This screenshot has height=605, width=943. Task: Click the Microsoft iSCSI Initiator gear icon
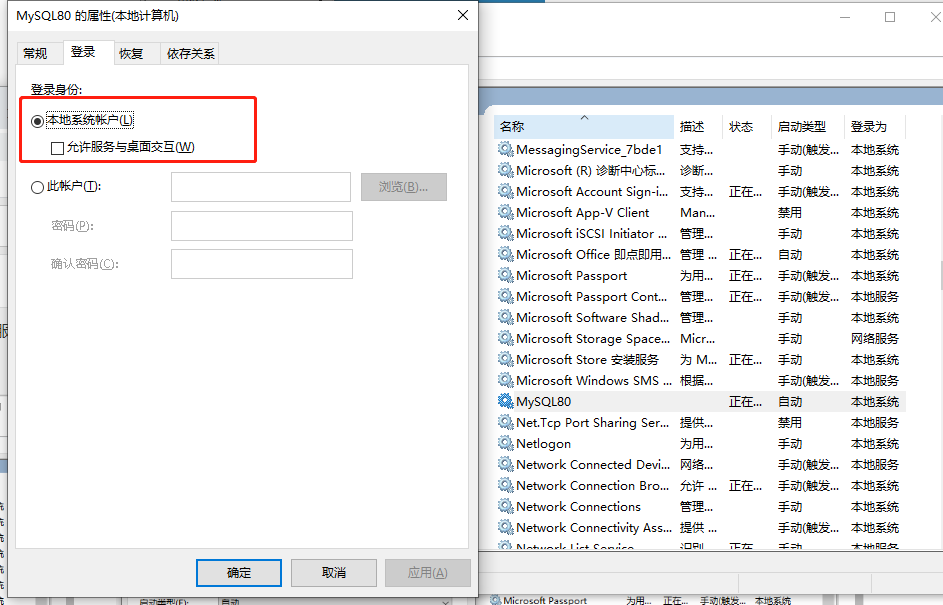click(503, 233)
